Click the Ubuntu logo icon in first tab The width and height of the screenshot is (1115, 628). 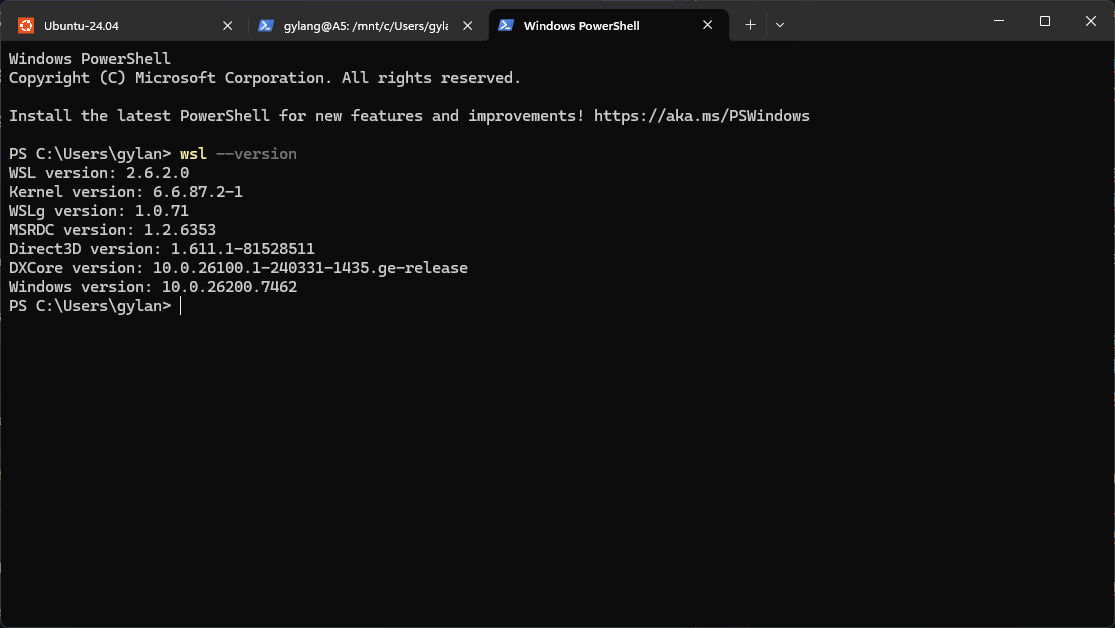[x=26, y=25]
